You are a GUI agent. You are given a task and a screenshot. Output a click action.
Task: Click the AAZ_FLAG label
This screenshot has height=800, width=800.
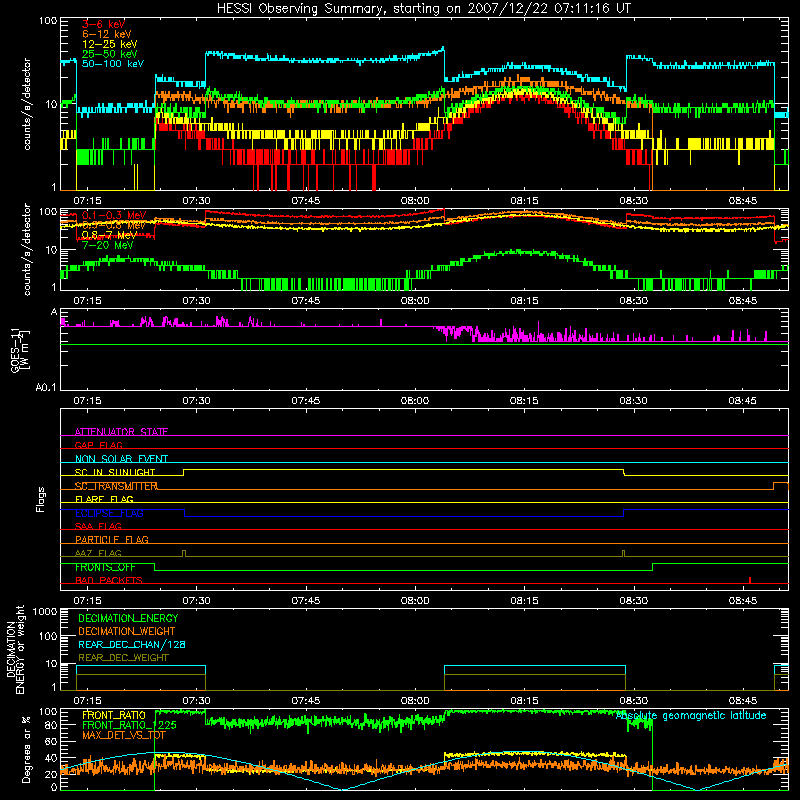point(98,553)
